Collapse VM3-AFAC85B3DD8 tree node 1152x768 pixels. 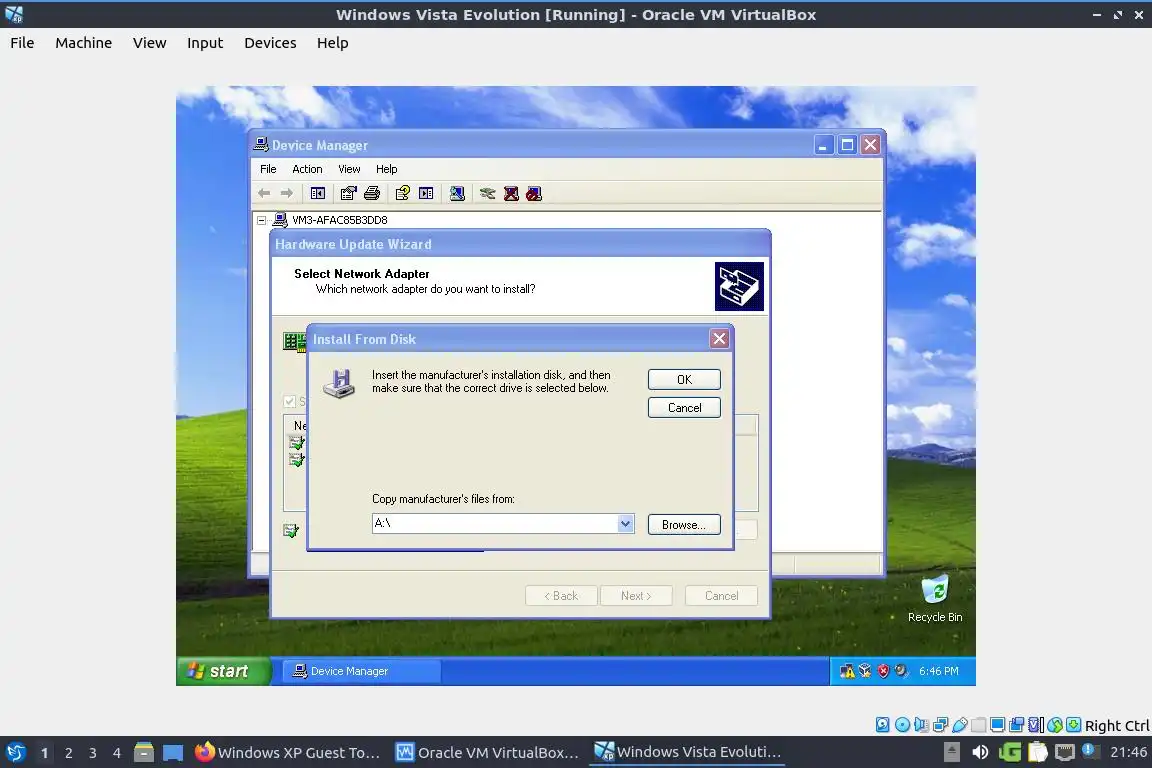[x=261, y=220]
